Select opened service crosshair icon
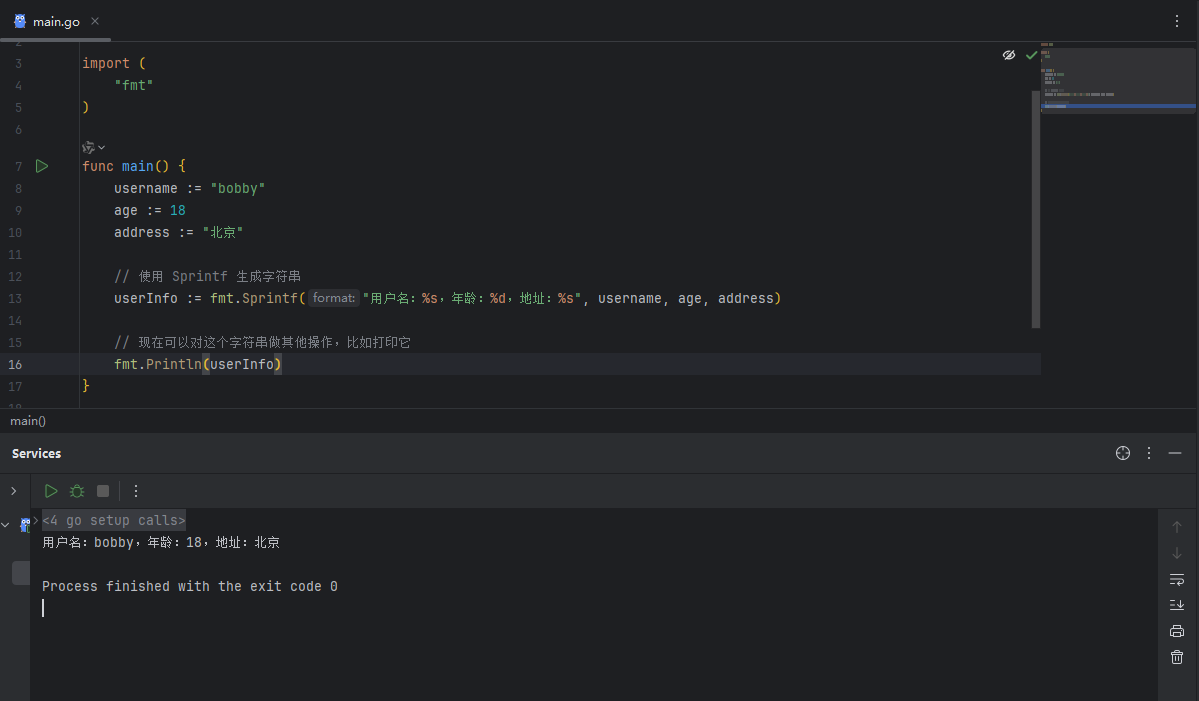1199x701 pixels. click(x=1123, y=453)
